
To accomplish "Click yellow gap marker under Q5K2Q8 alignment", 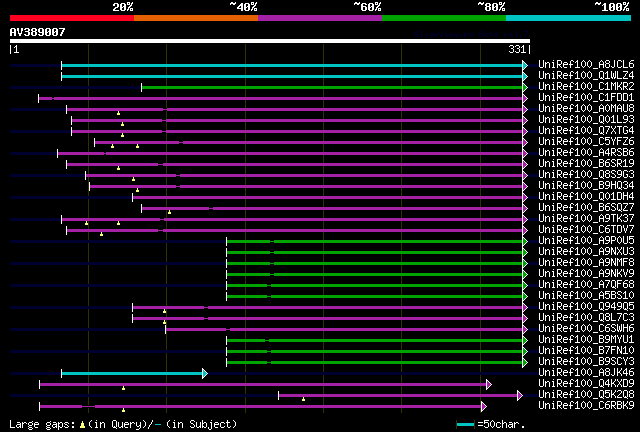I will [303, 399].
